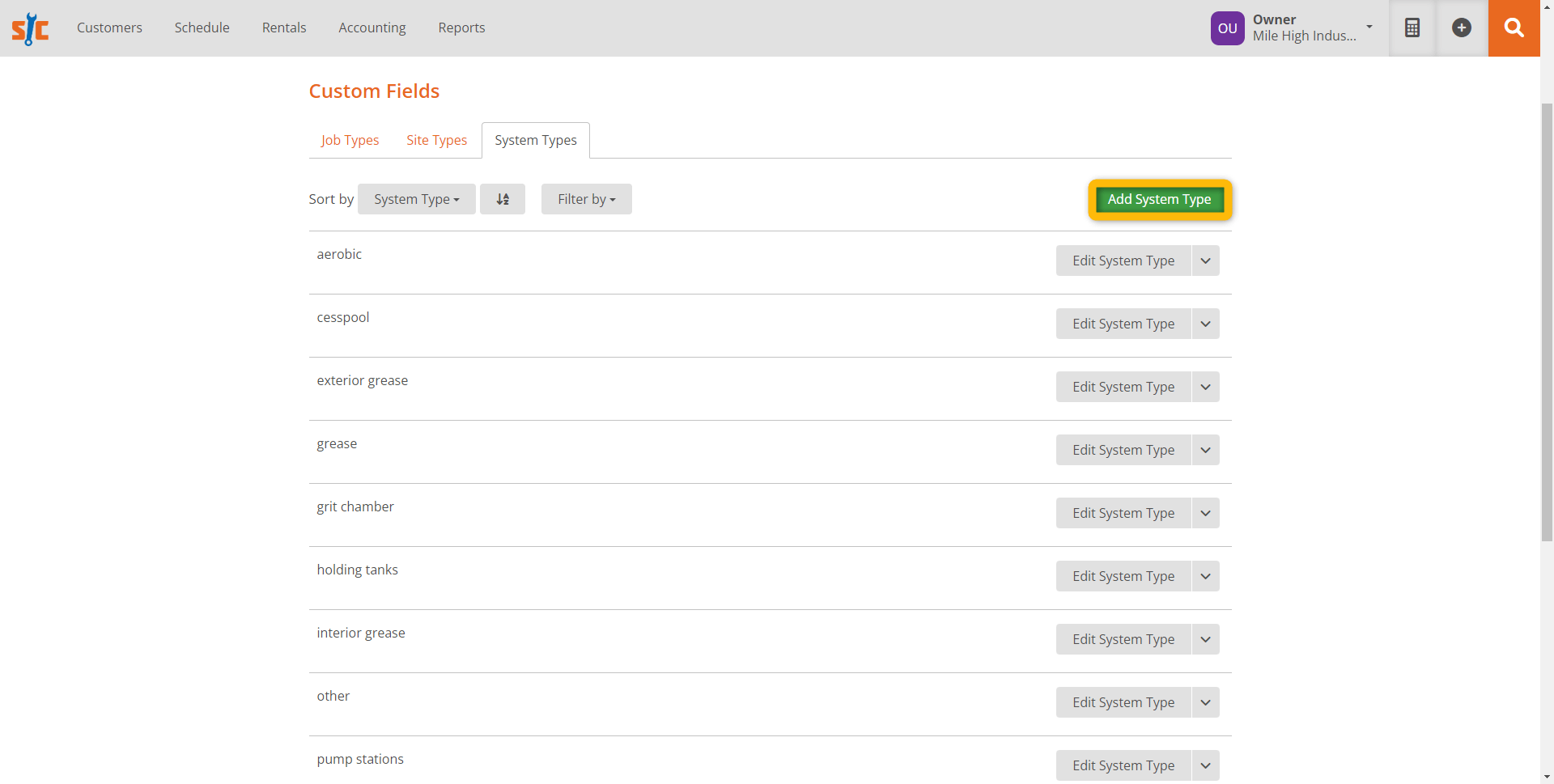Image resolution: width=1554 pixels, height=784 pixels.
Task: Open the Rentals menu
Action: (284, 28)
